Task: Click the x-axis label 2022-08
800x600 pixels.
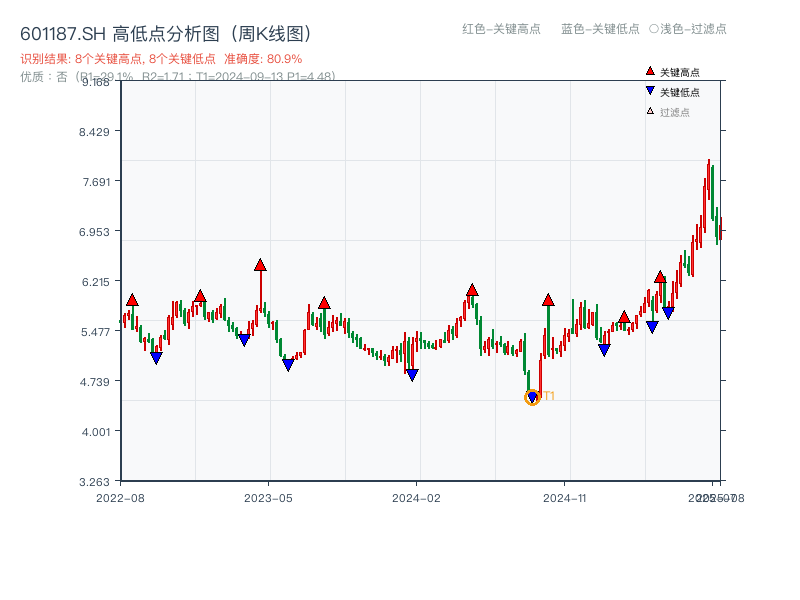Action: [x=120, y=498]
